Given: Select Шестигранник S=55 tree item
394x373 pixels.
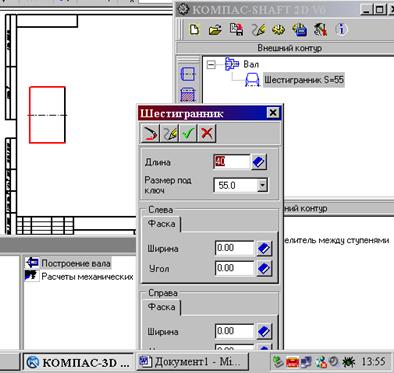Looking at the screenshot, I should pyautogui.click(x=304, y=80).
